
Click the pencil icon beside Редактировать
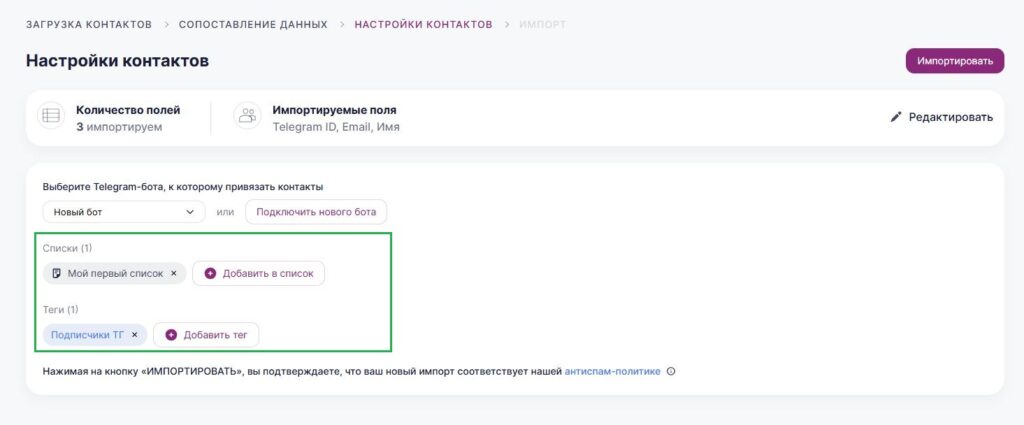click(x=896, y=118)
